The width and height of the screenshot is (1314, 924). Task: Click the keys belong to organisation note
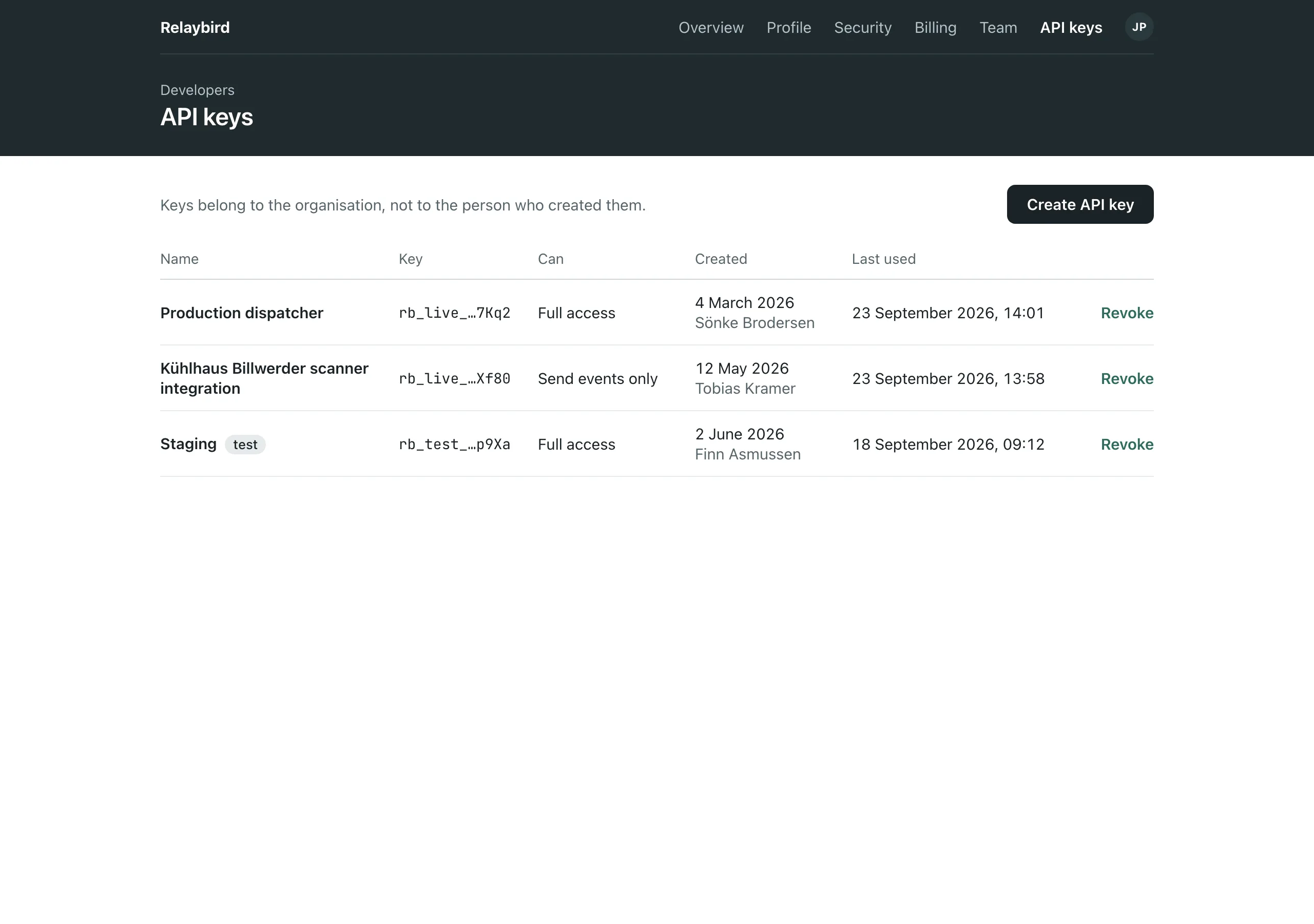coord(403,205)
